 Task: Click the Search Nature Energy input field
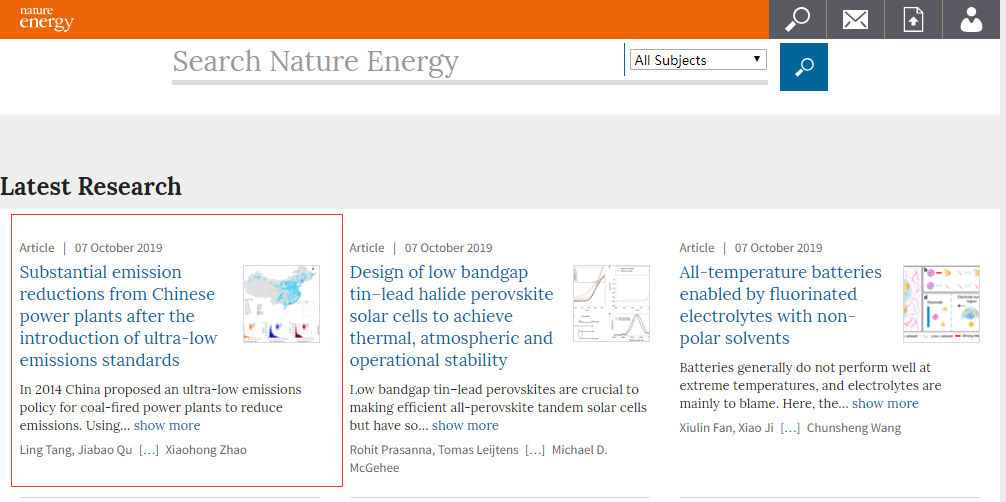(x=396, y=62)
